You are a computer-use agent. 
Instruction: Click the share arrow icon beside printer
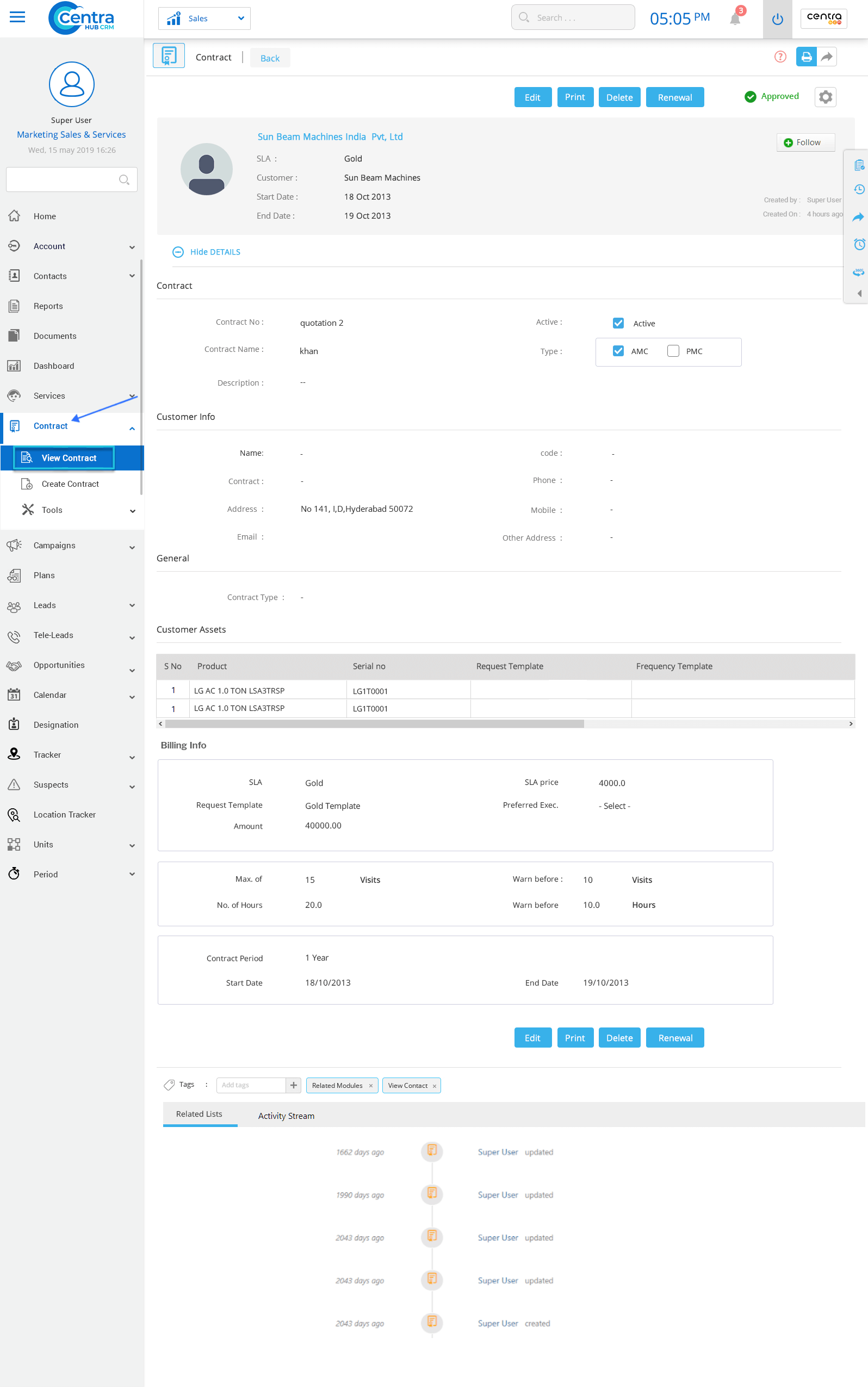(x=827, y=57)
